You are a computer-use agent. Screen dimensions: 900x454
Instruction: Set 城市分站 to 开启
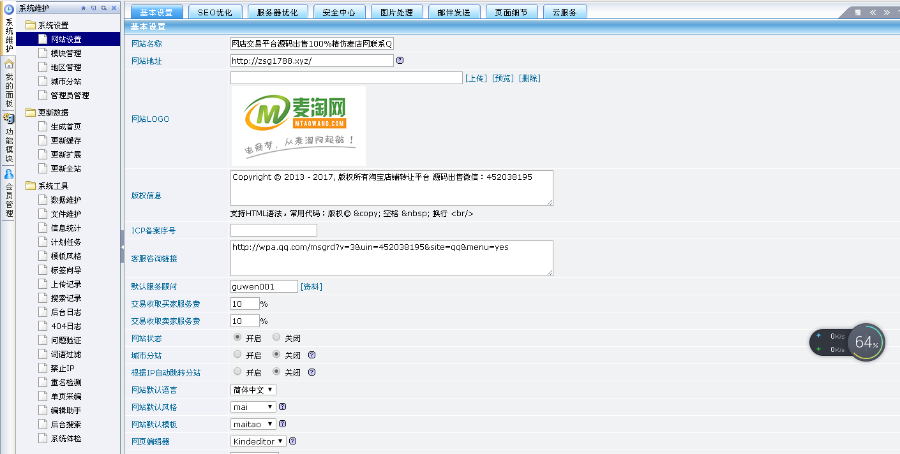tap(238, 355)
